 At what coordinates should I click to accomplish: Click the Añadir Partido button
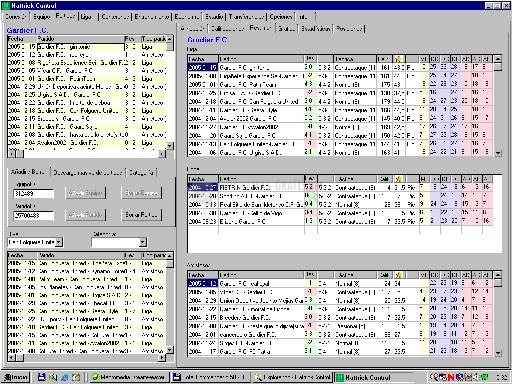[85, 215]
